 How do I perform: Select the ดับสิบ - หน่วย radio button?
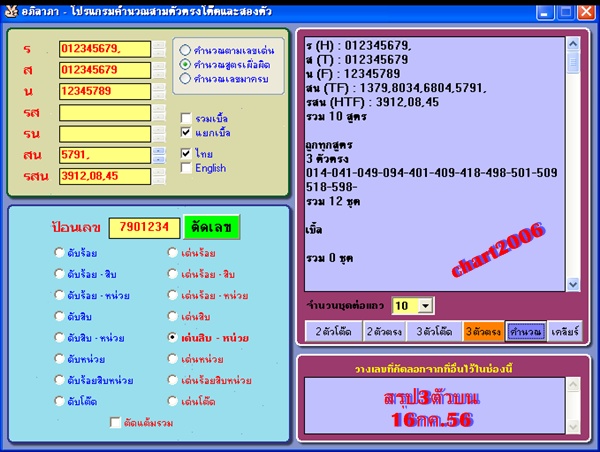point(59,338)
